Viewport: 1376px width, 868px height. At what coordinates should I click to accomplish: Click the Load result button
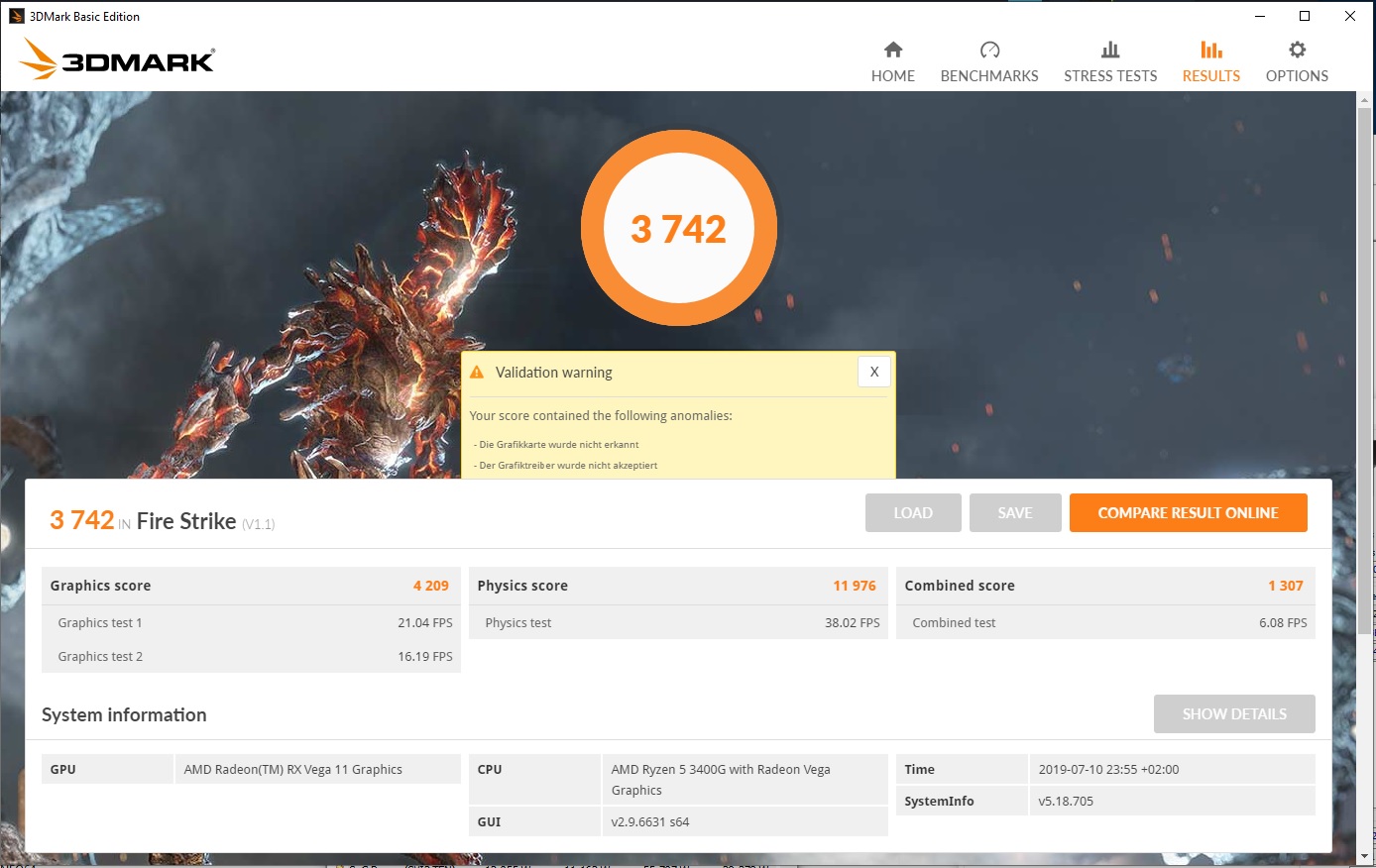point(913,512)
